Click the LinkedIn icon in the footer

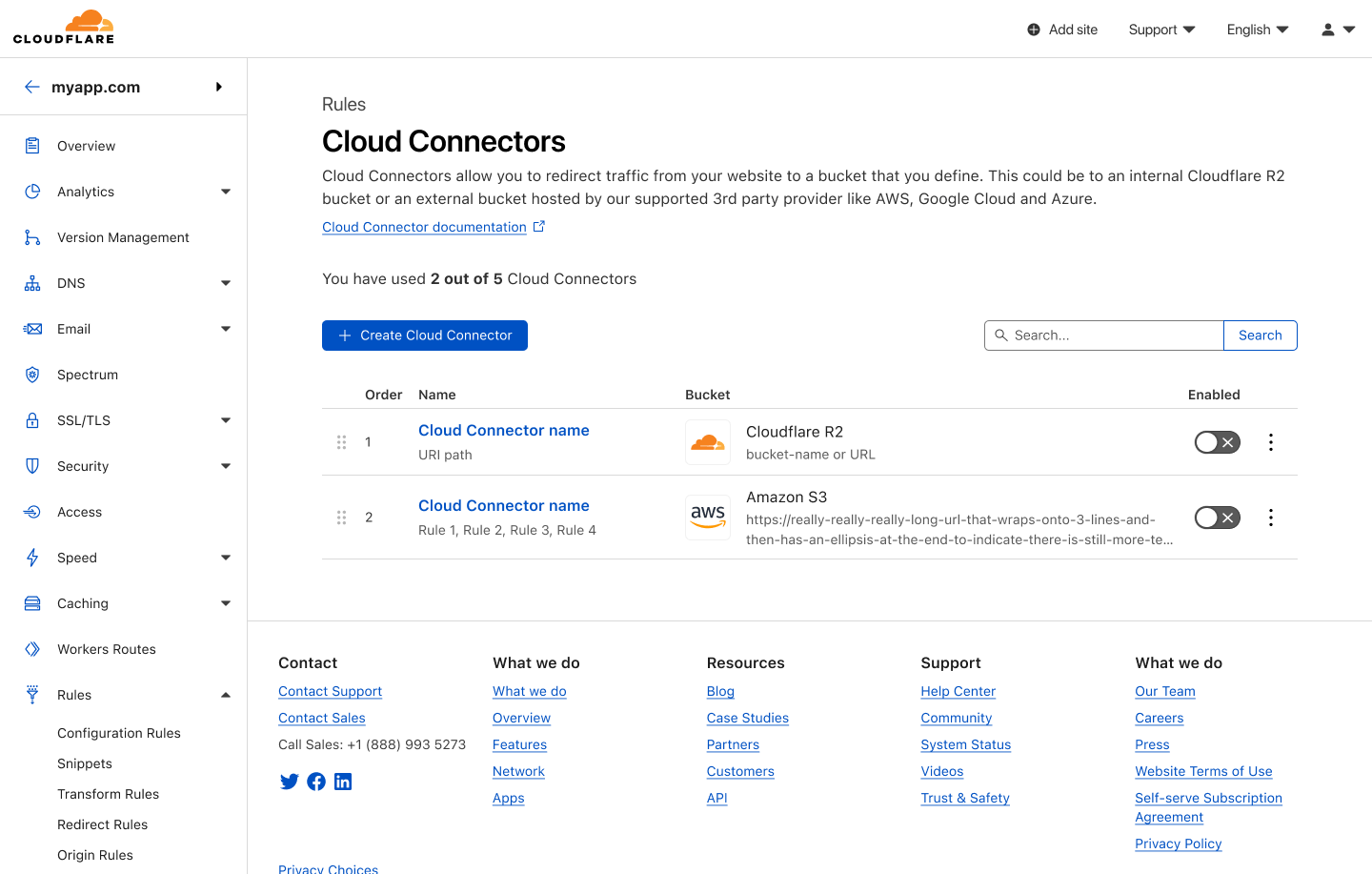(x=343, y=782)
